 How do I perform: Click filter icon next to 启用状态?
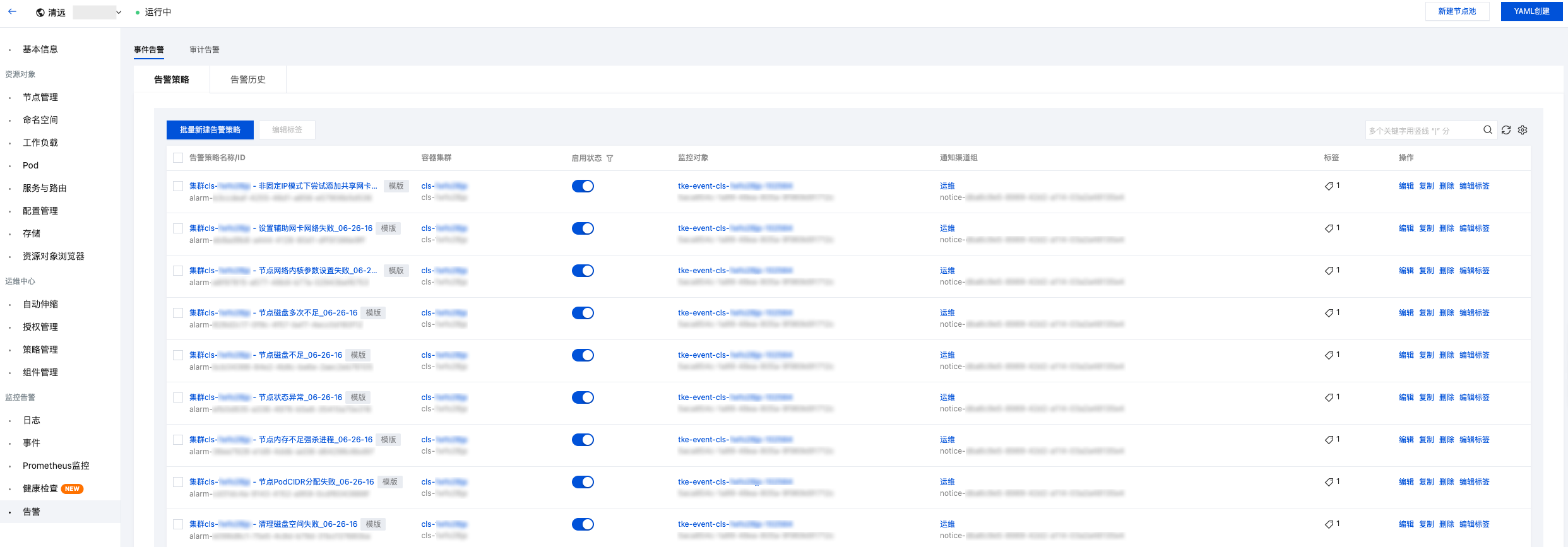[x=610, y=158]
